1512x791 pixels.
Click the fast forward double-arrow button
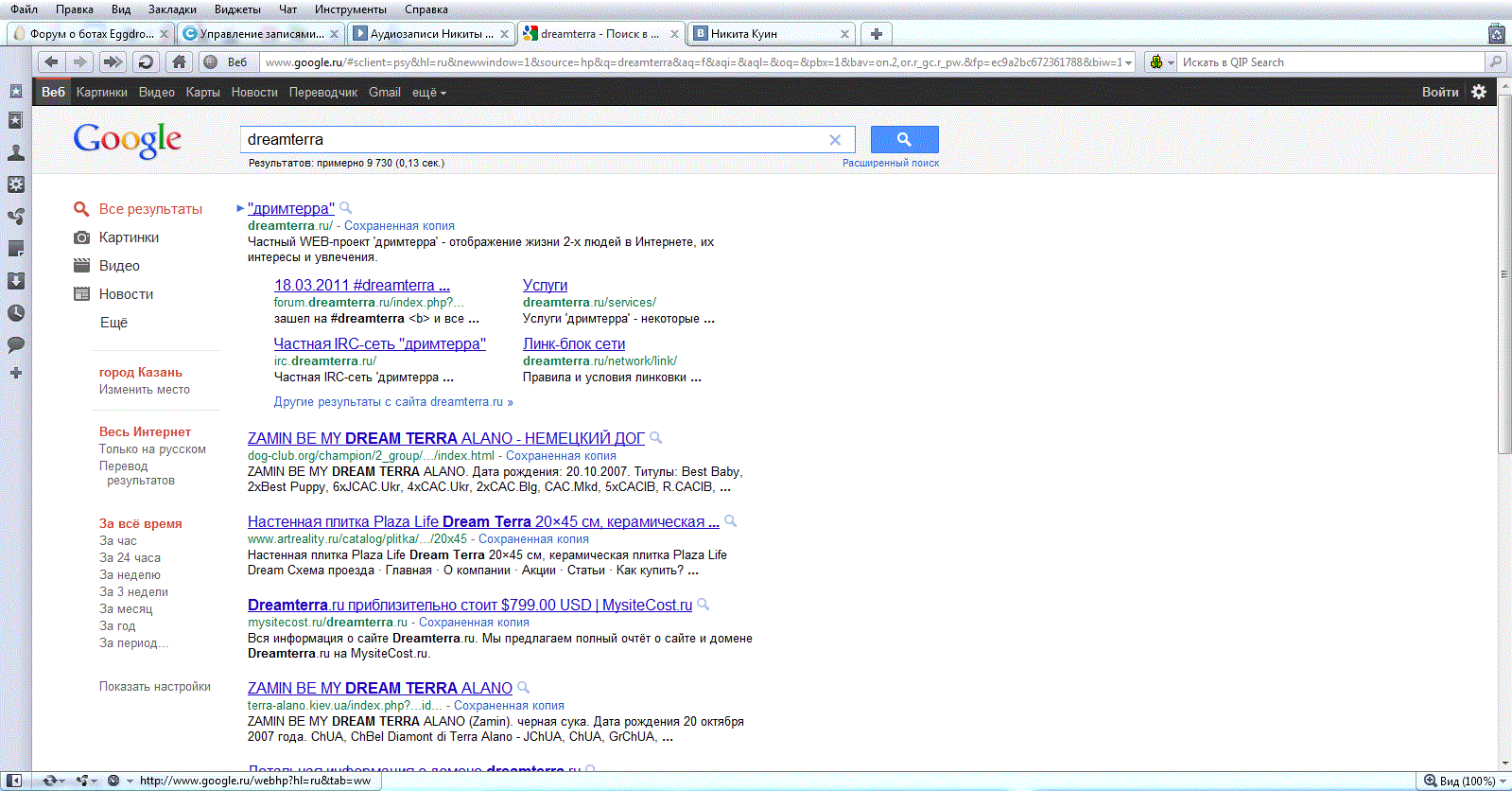(113, 62)
